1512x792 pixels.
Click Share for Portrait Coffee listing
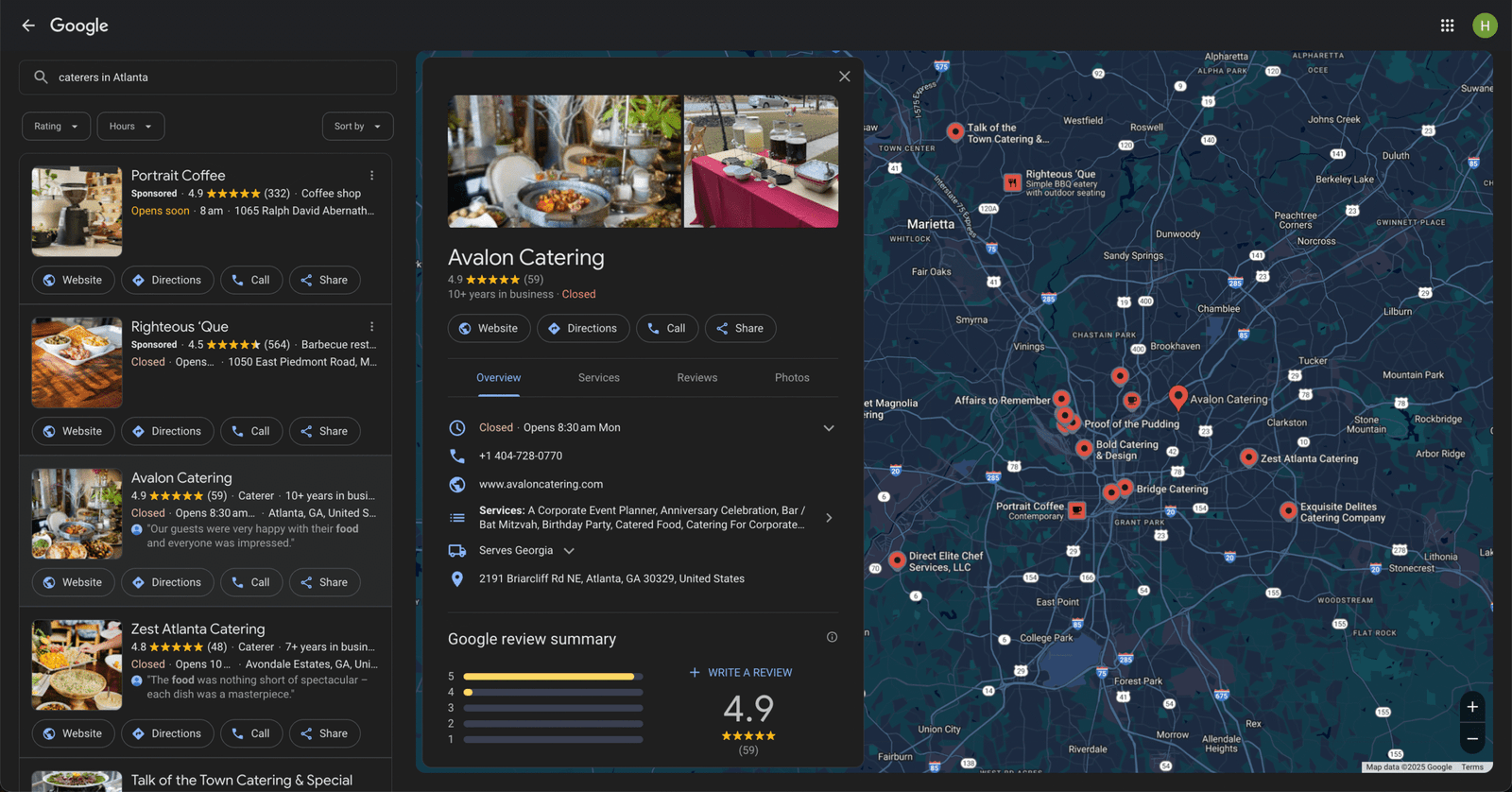point(324,281)
